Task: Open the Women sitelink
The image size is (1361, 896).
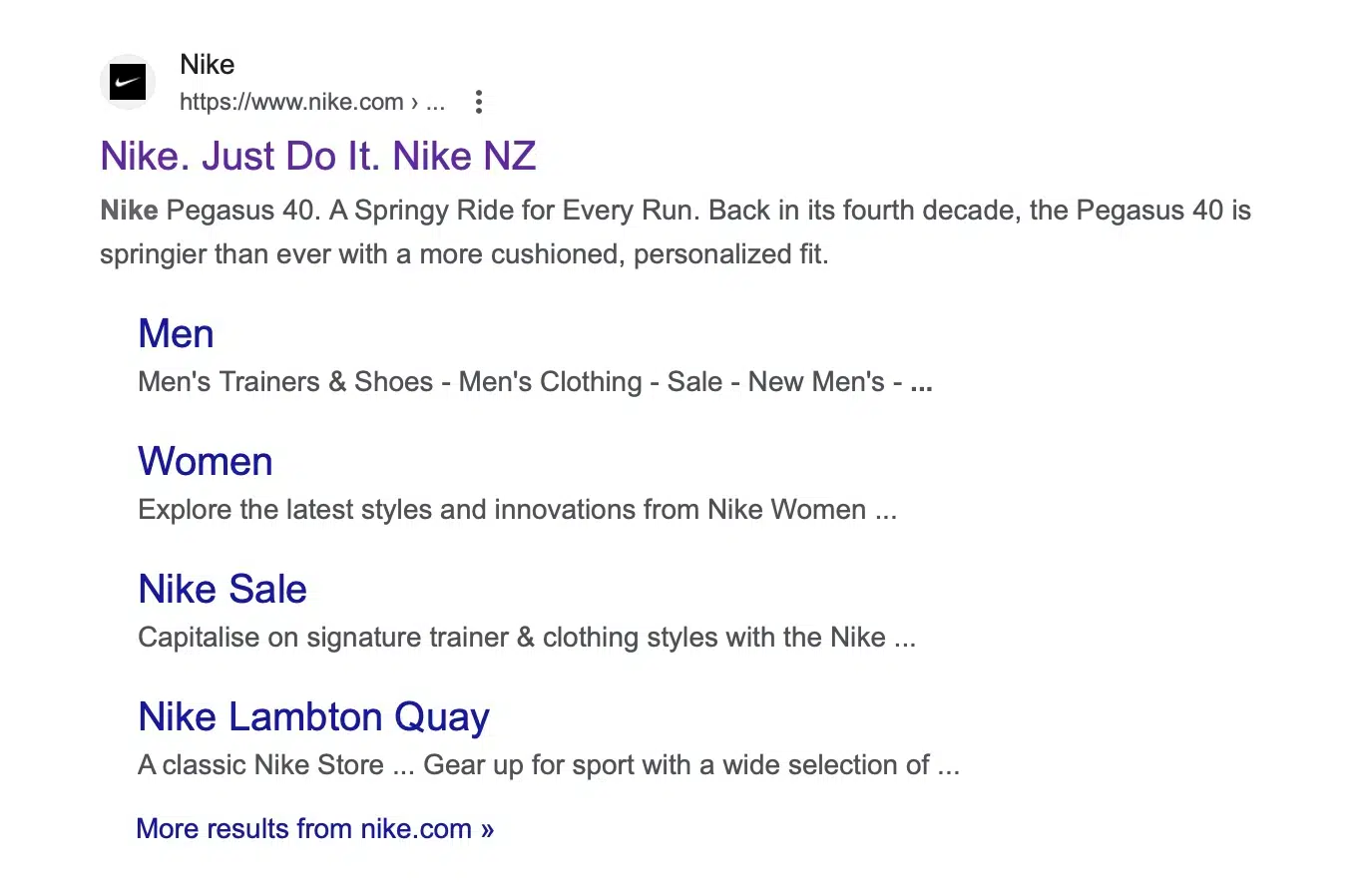Action: [x=205, y=462]
